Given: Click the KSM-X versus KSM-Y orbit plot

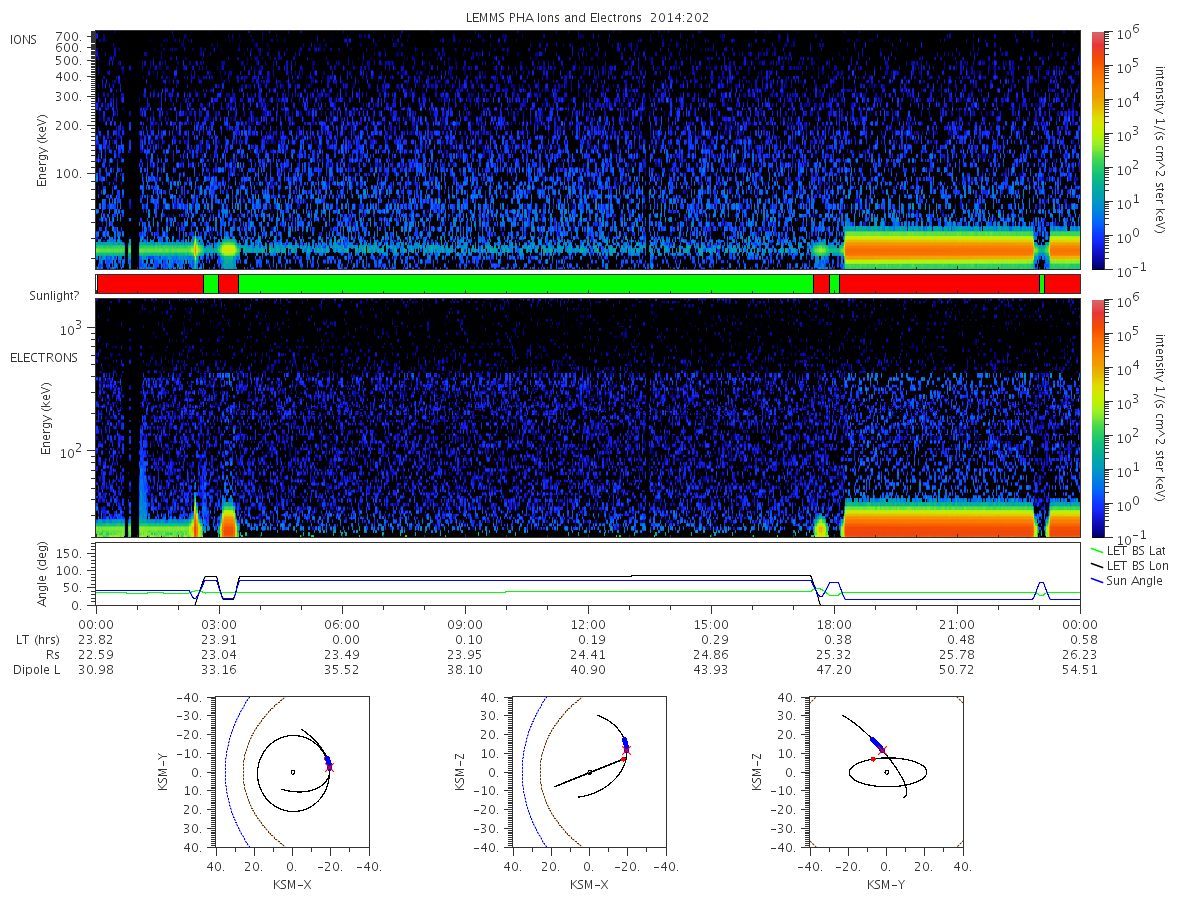Looking at the screenshot, I should pyautogui.click(x=291, y=772).
